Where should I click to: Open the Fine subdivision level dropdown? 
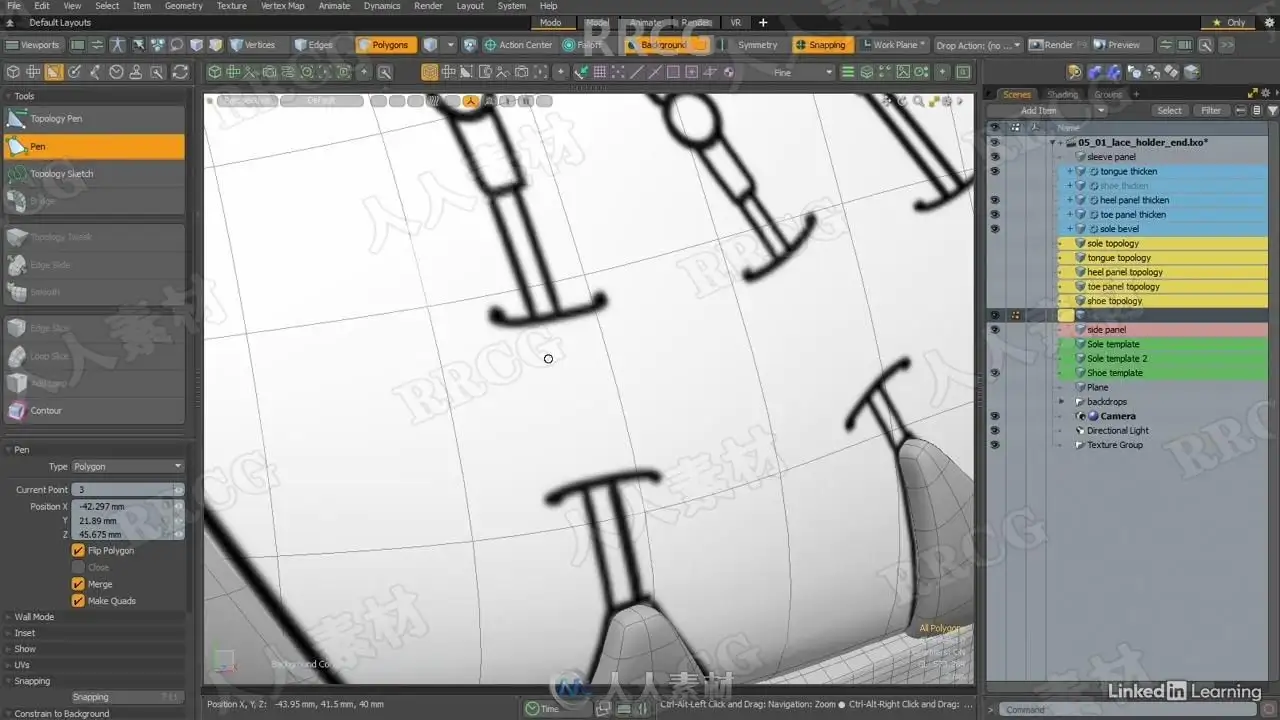802,72
